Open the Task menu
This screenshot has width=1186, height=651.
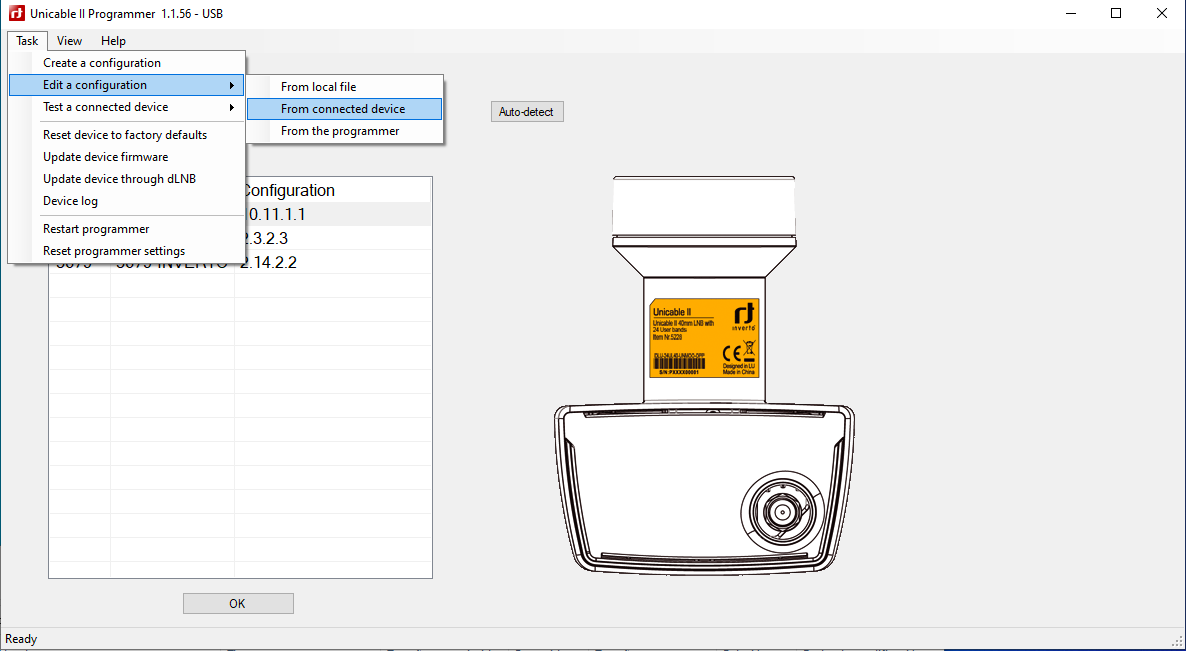click(27, 41)
